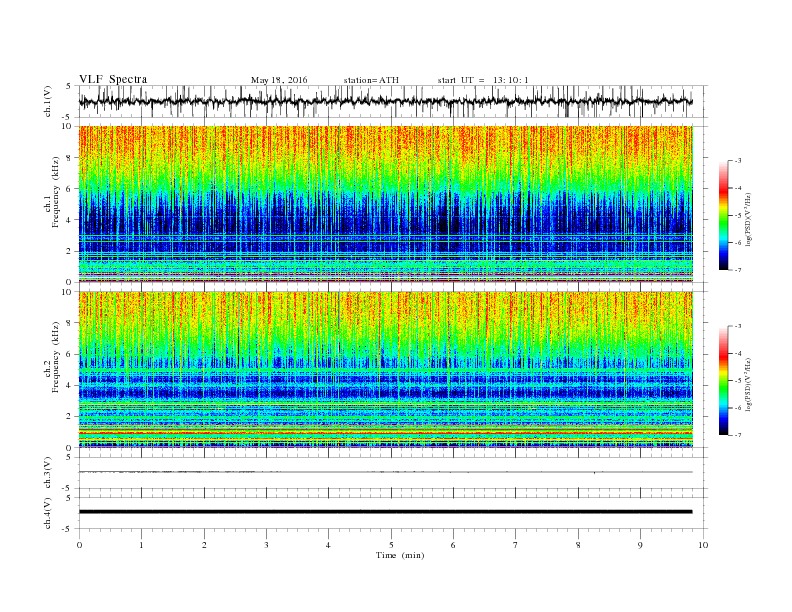
Task: Click inside the ch.1 voltage waveform panel
Action: [392, 101]
